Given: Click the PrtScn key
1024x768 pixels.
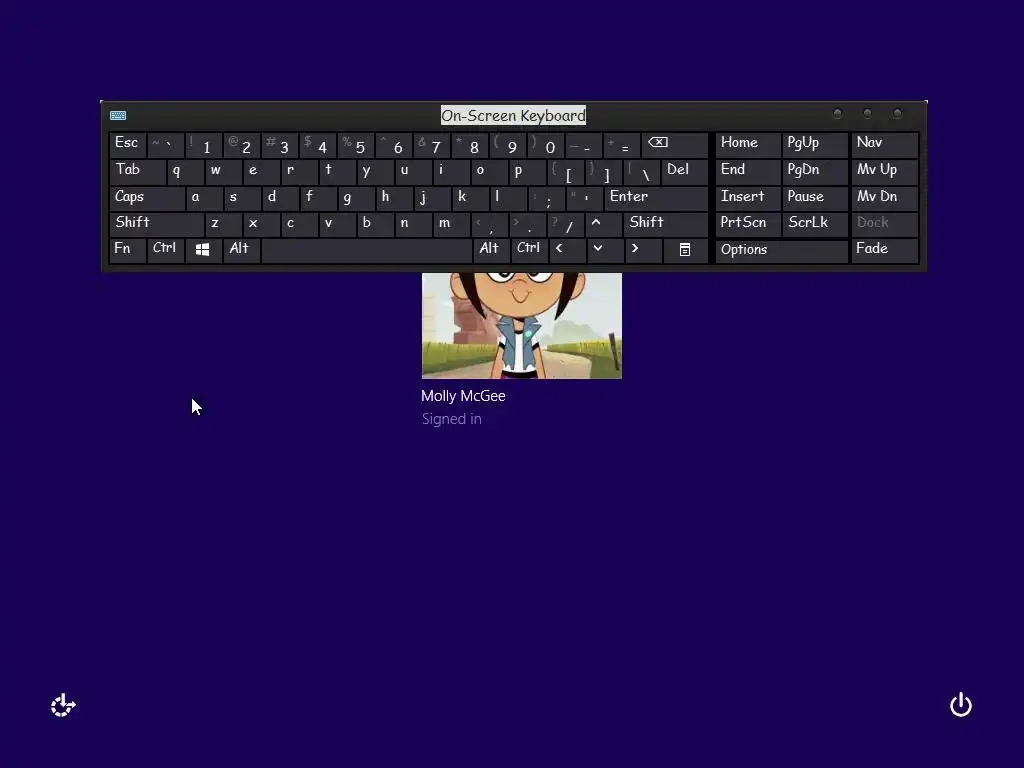Looking at the screenshot, I should [748, 223].
